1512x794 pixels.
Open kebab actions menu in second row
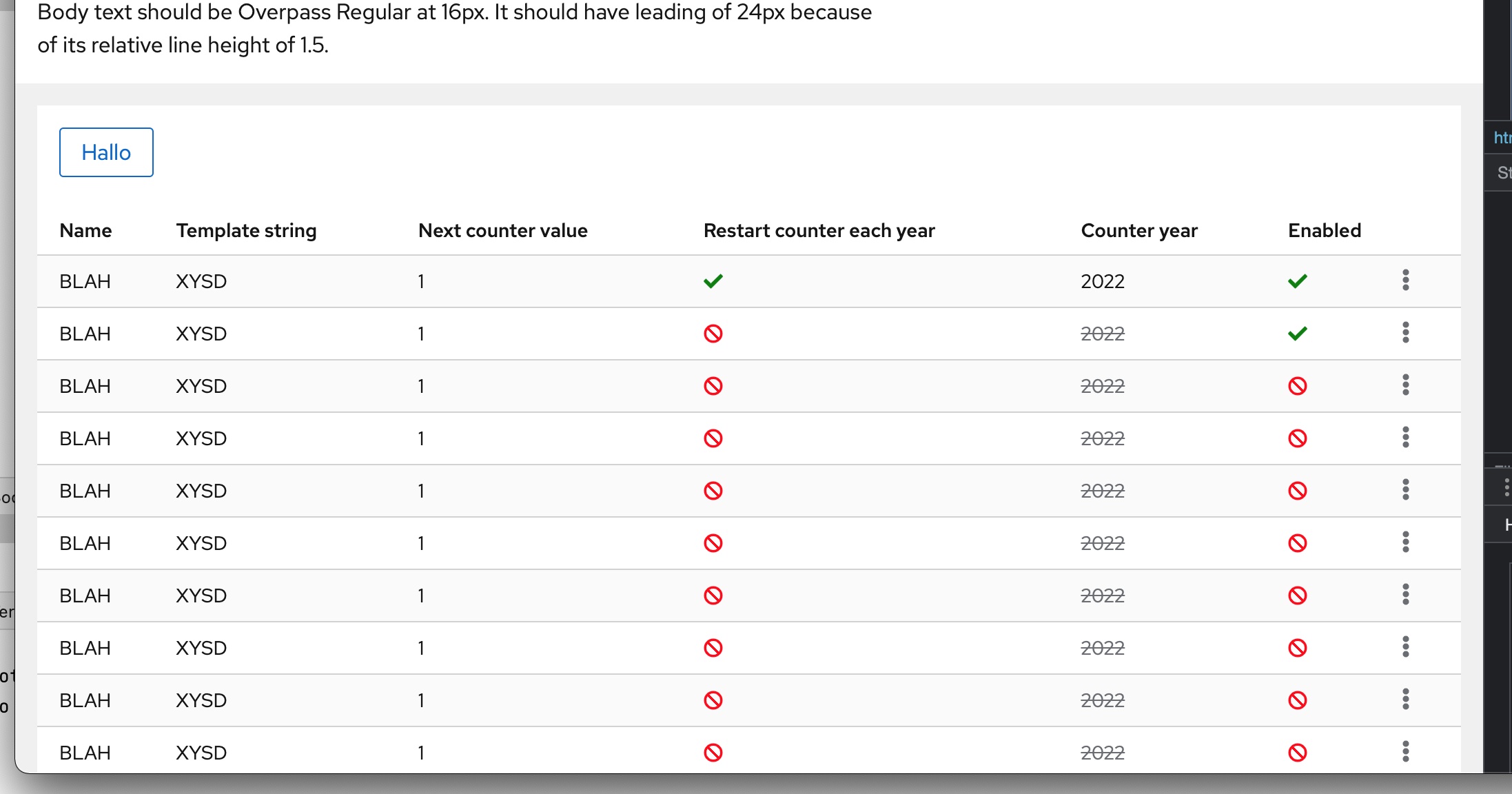1405,333
